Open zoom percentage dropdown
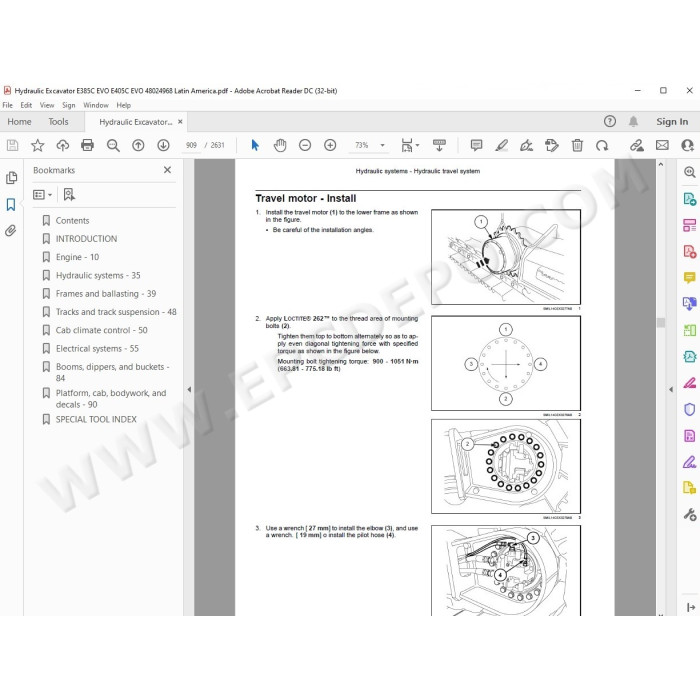This screenshot has height=700, width=700. tap(382, 145)
